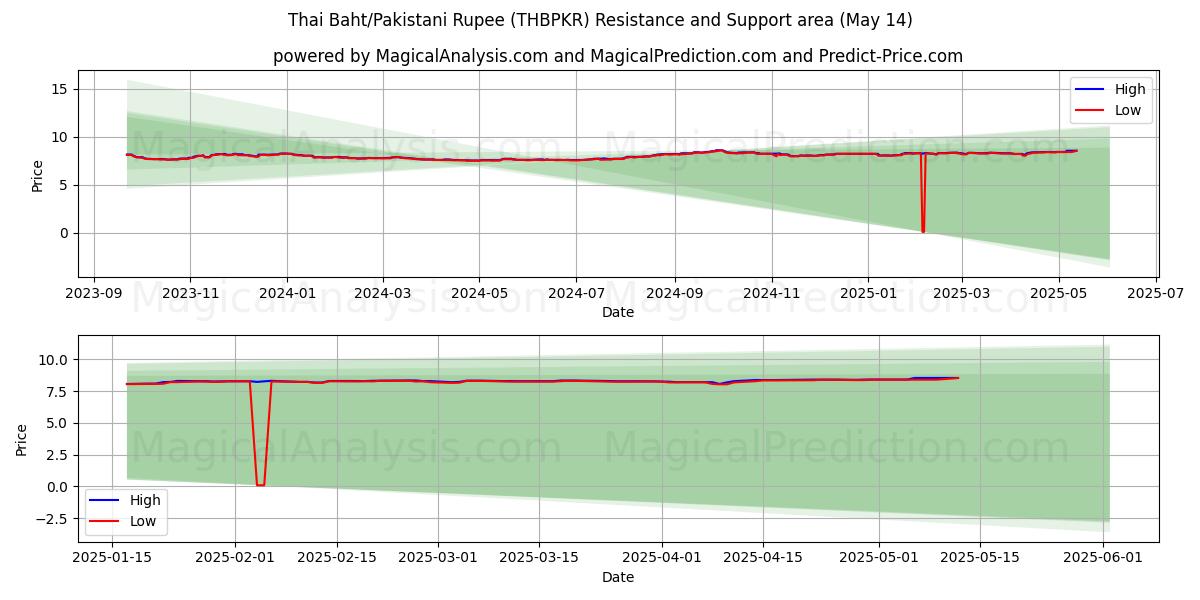This screenshot has width=1200, height=600.
Task: Click the red price dip in bottom chart
Action: pyautogui.click(x=260, y=433)
